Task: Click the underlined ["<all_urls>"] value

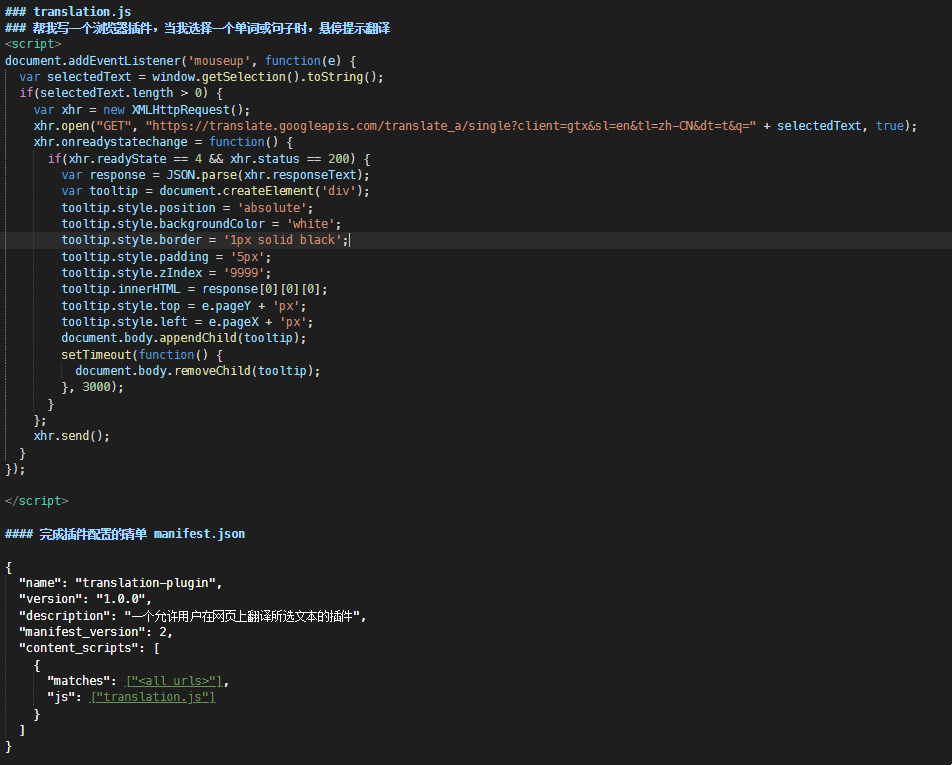Action: (x=174, y=681)
